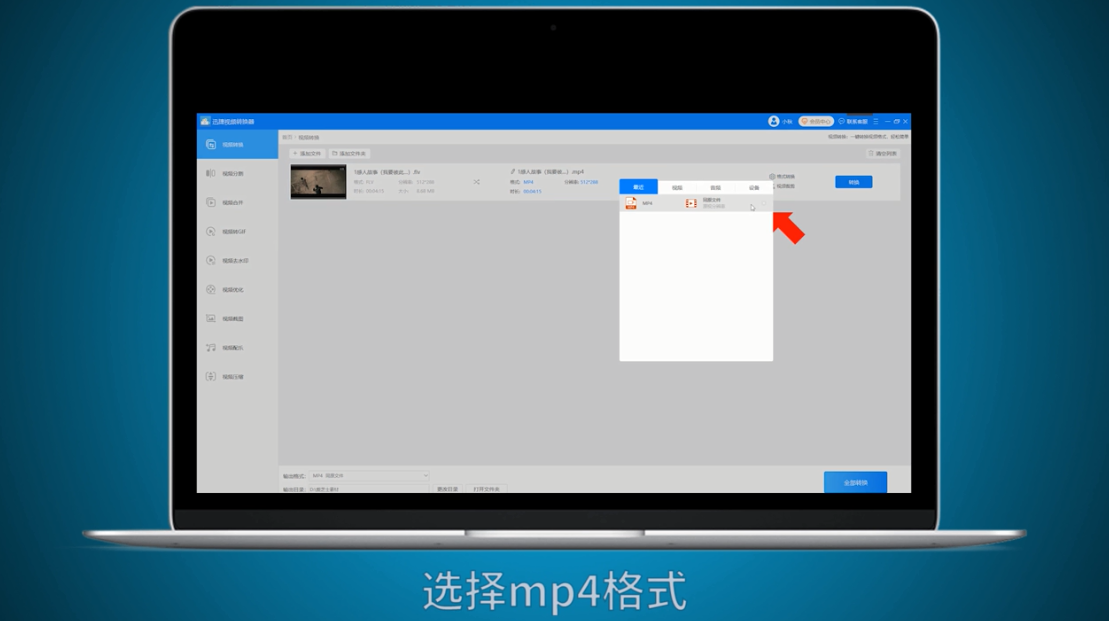
Task: Click the blue 转换 button for the file
Action: pos(854,182)
